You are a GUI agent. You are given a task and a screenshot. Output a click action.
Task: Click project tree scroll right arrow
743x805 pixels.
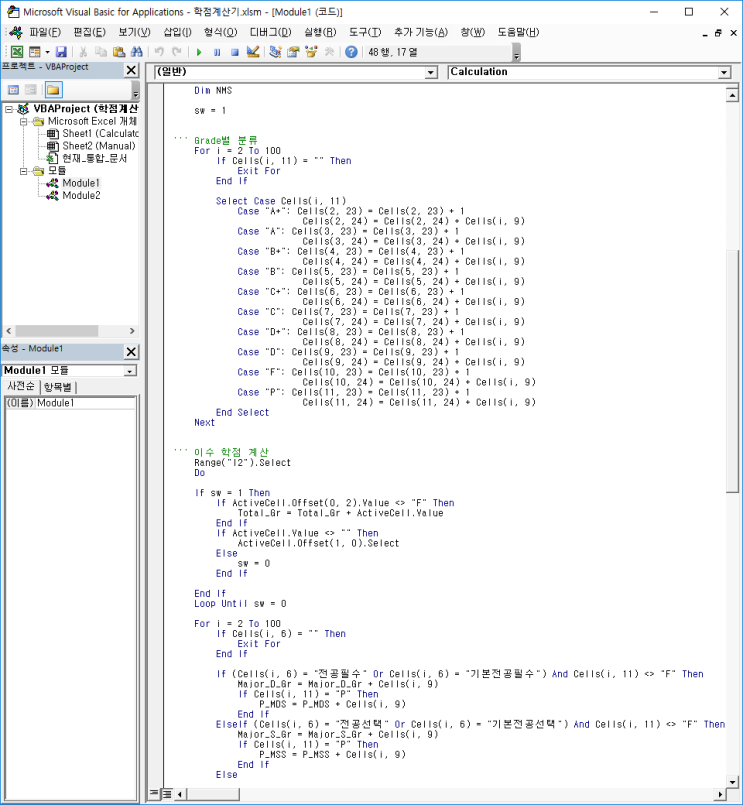pyautogui.click(x=132, y=331)
